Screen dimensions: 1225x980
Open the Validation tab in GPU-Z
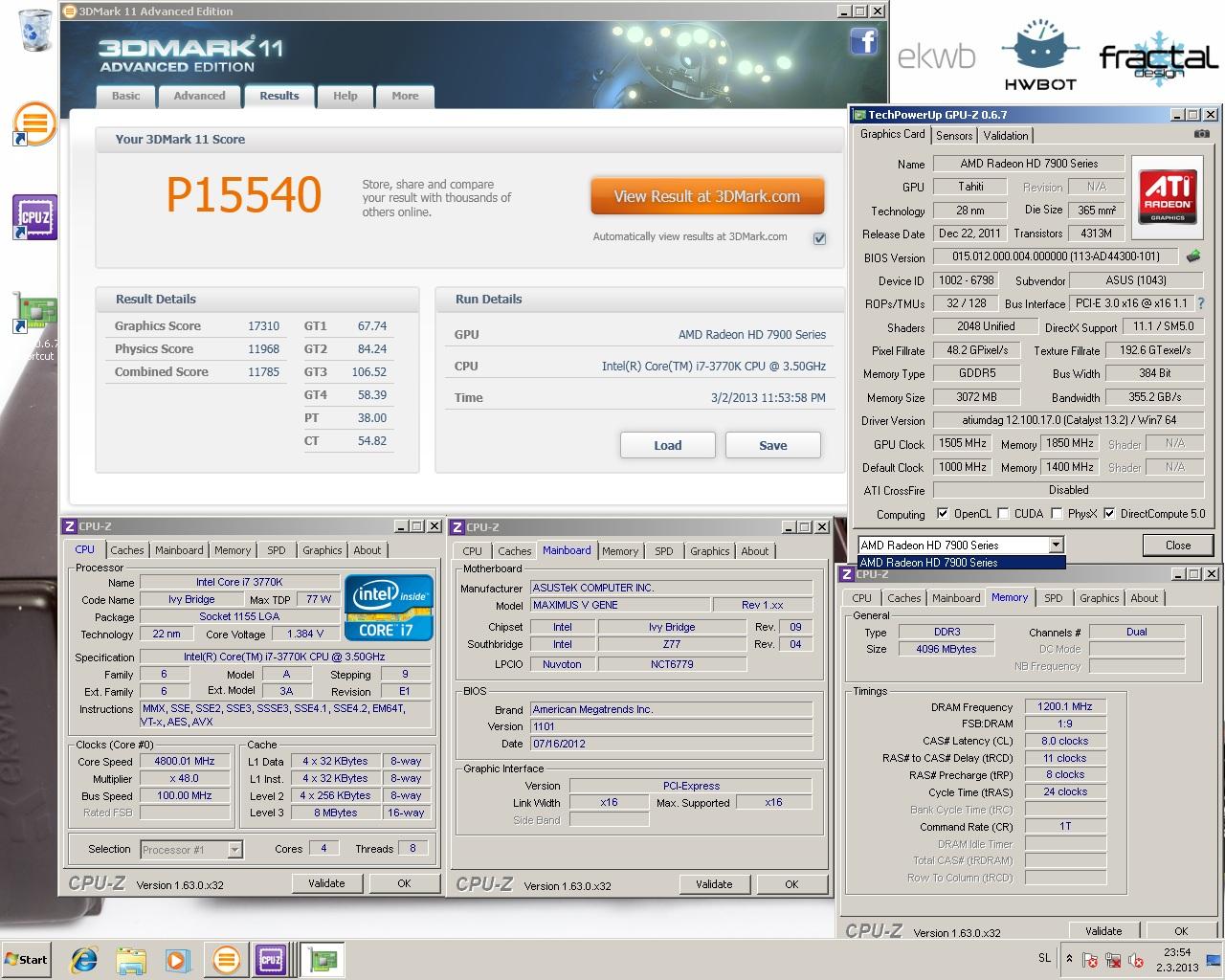pyautogui.click(x=1006, y=136)
